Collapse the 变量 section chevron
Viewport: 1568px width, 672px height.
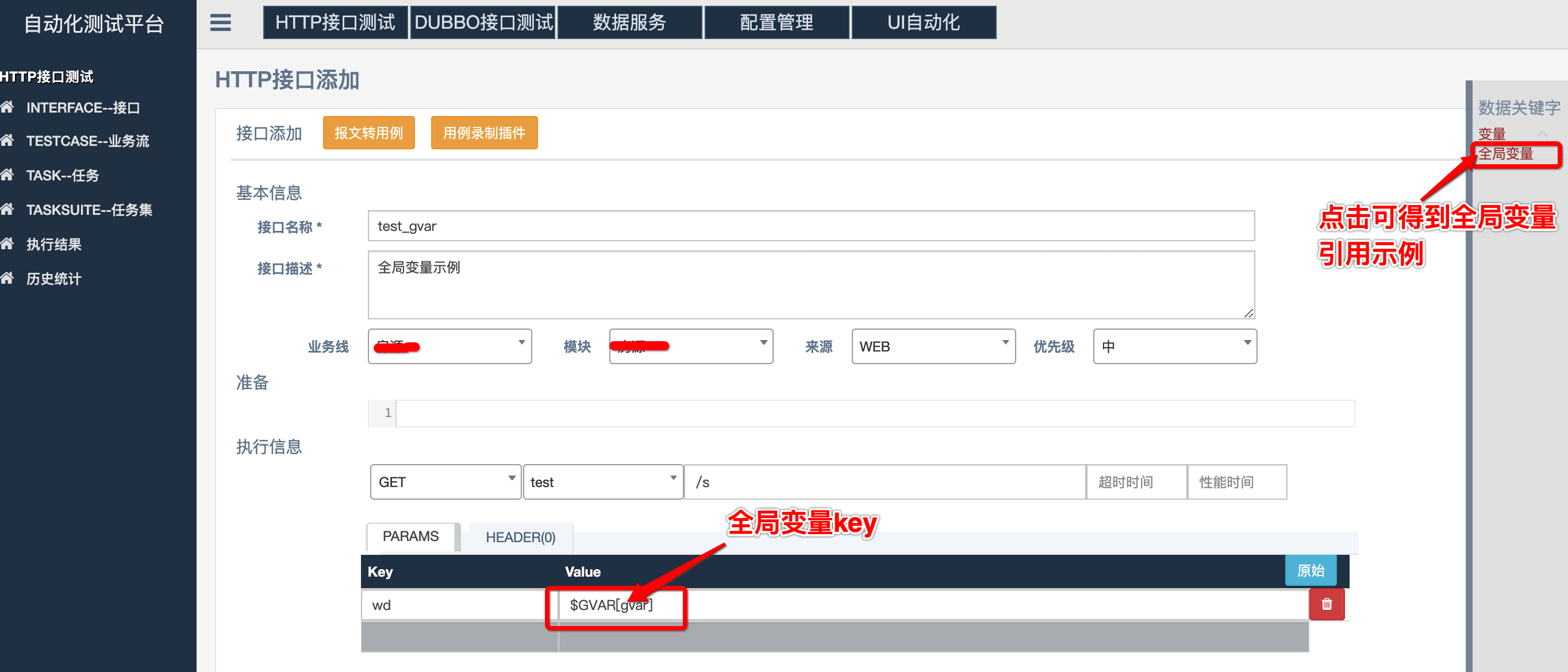coord(1542,133)
